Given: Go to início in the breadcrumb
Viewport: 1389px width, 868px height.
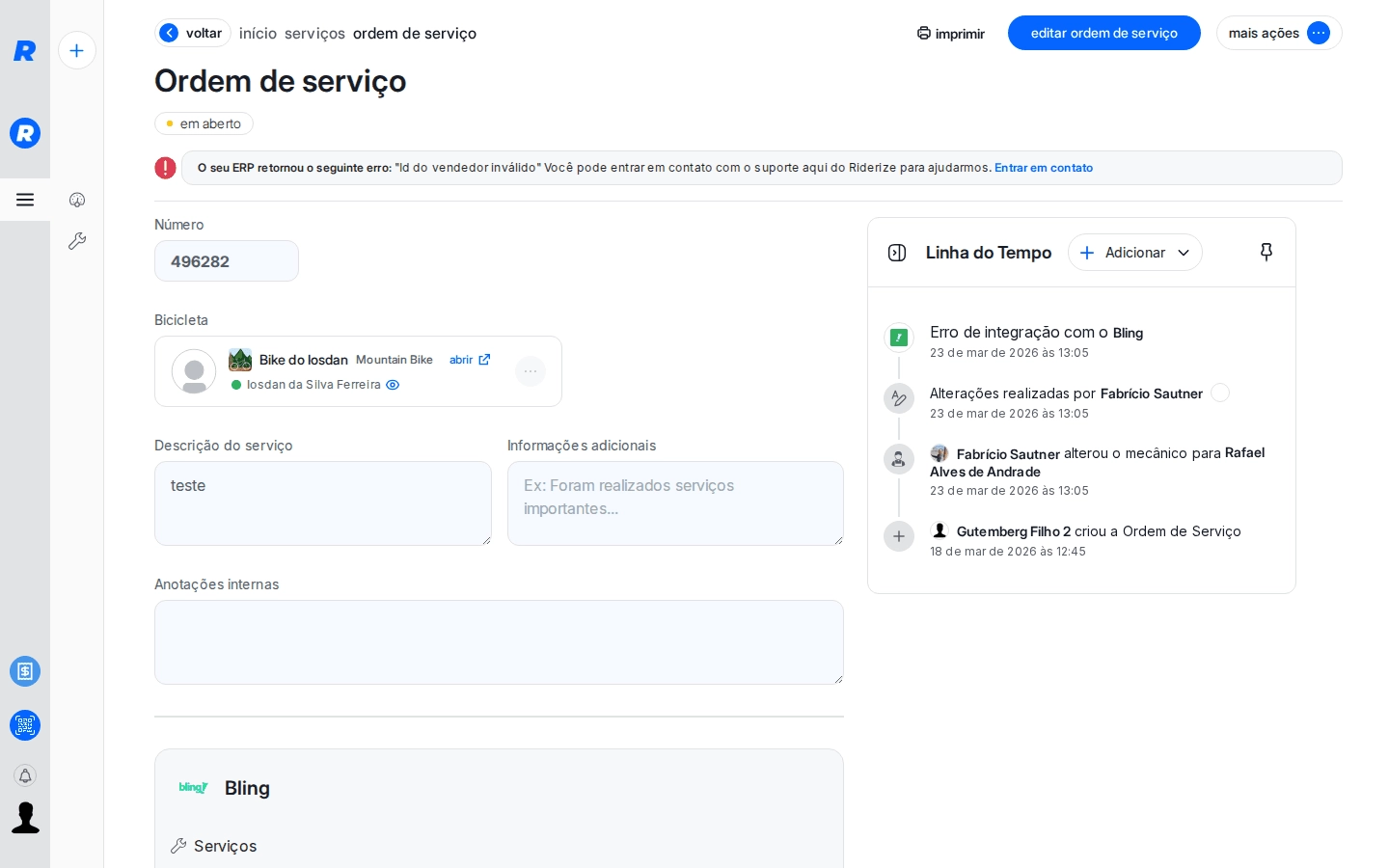Looking at the screenshot, I should (x=258, y=33).
